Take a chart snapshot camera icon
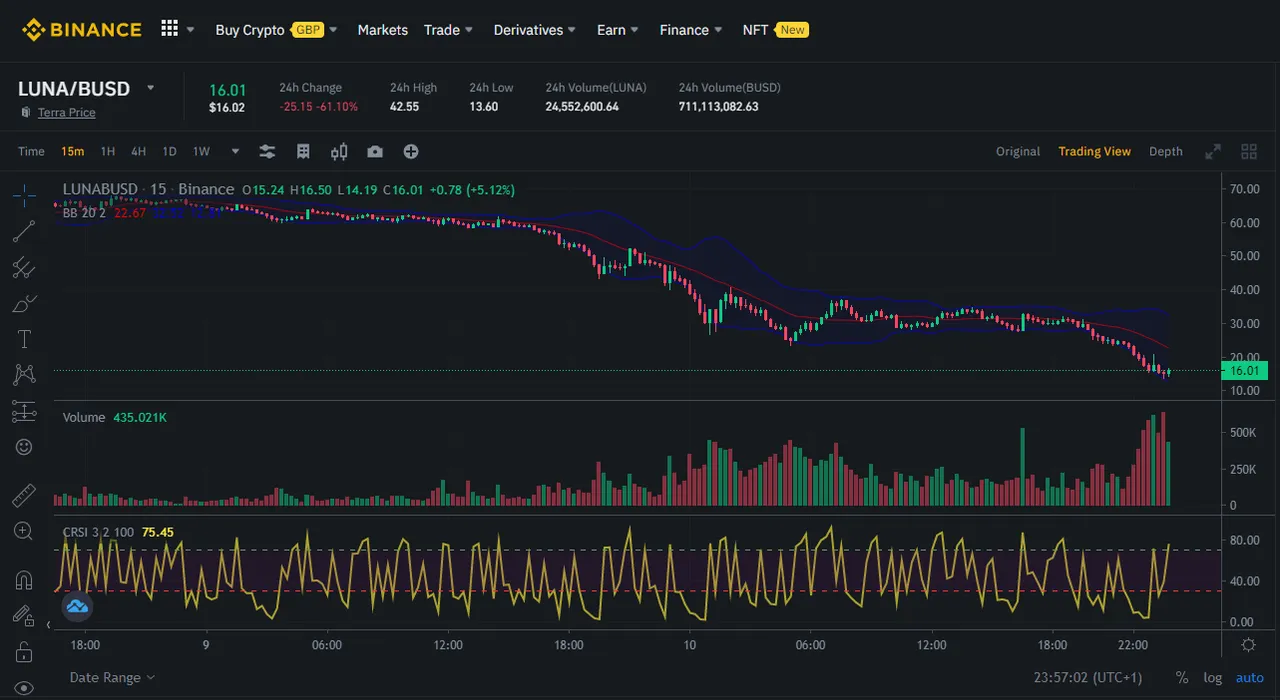 click(x=375, y=152)
